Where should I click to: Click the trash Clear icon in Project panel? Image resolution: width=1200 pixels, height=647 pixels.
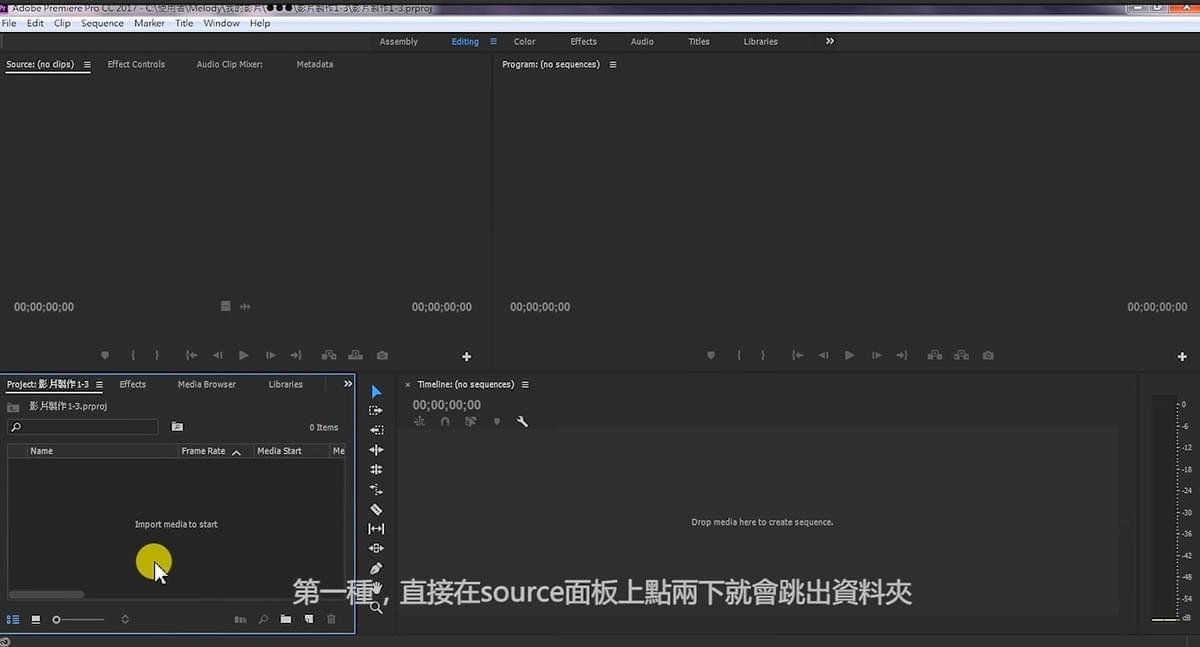332,620
